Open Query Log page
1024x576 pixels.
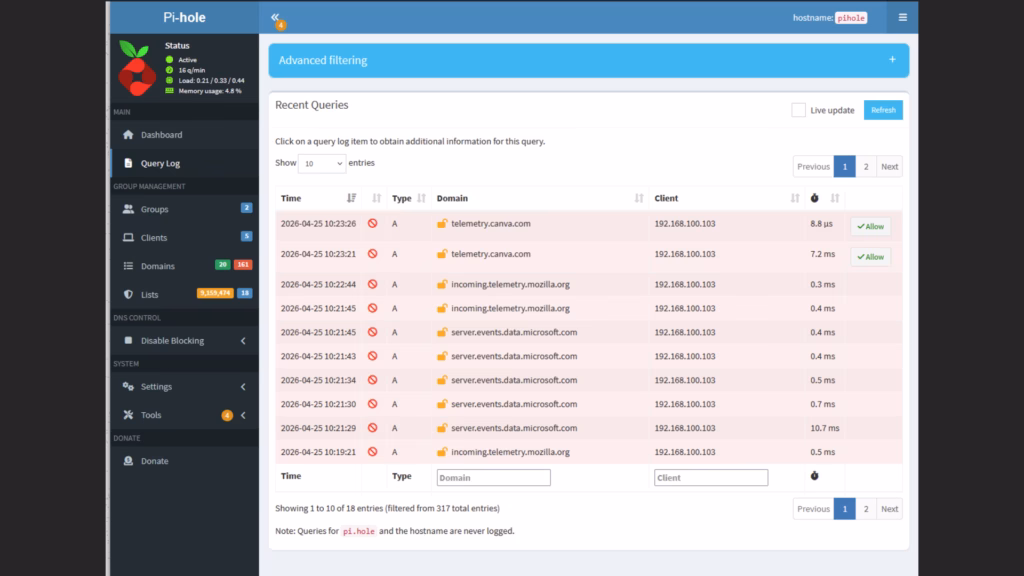(x=160, y=163)
